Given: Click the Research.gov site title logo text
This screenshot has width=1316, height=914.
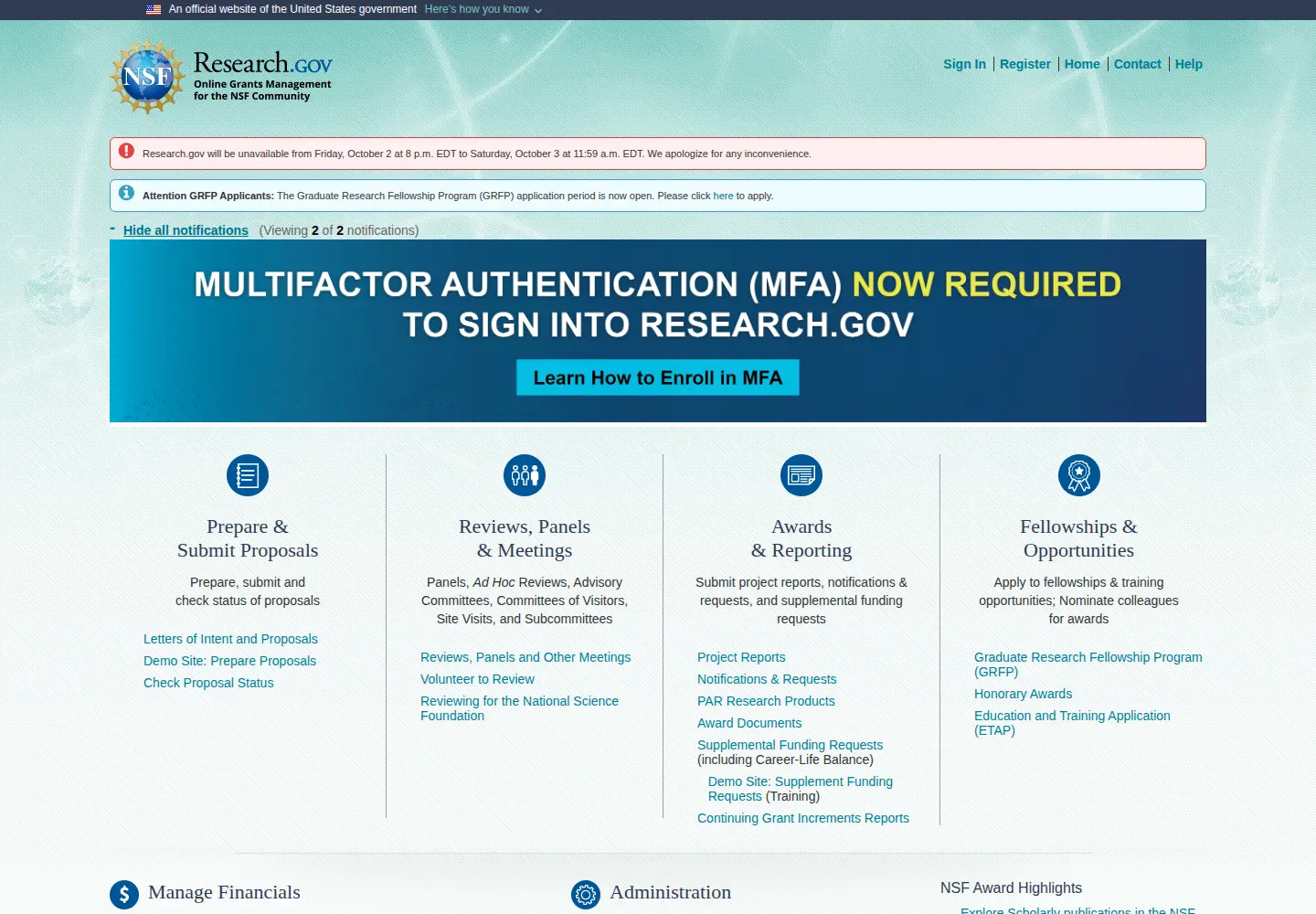Looking at the screenshot, I should pos(262,63).
